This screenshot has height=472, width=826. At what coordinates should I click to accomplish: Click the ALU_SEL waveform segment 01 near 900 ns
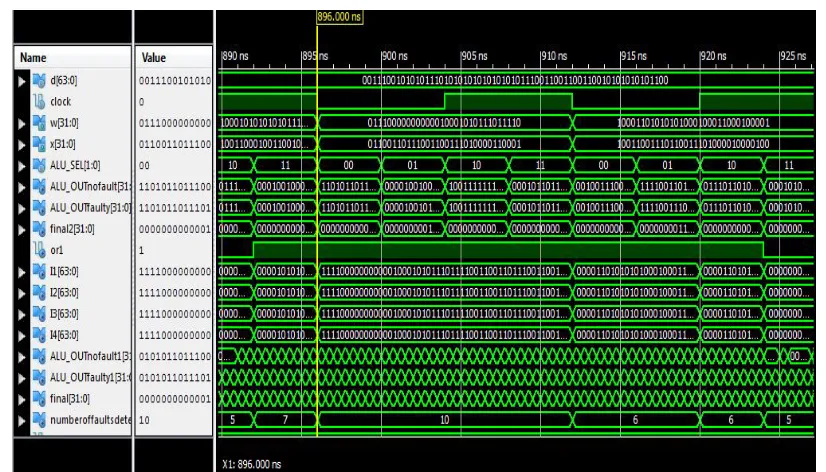coord(412,165)
